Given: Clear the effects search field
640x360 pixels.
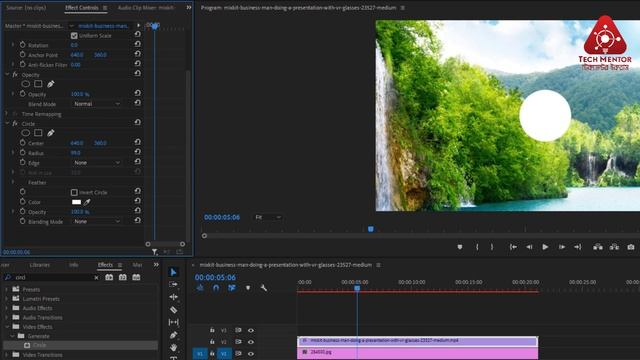Looking at the screenshot, I should pyautogui.click(x=96, y=278).
